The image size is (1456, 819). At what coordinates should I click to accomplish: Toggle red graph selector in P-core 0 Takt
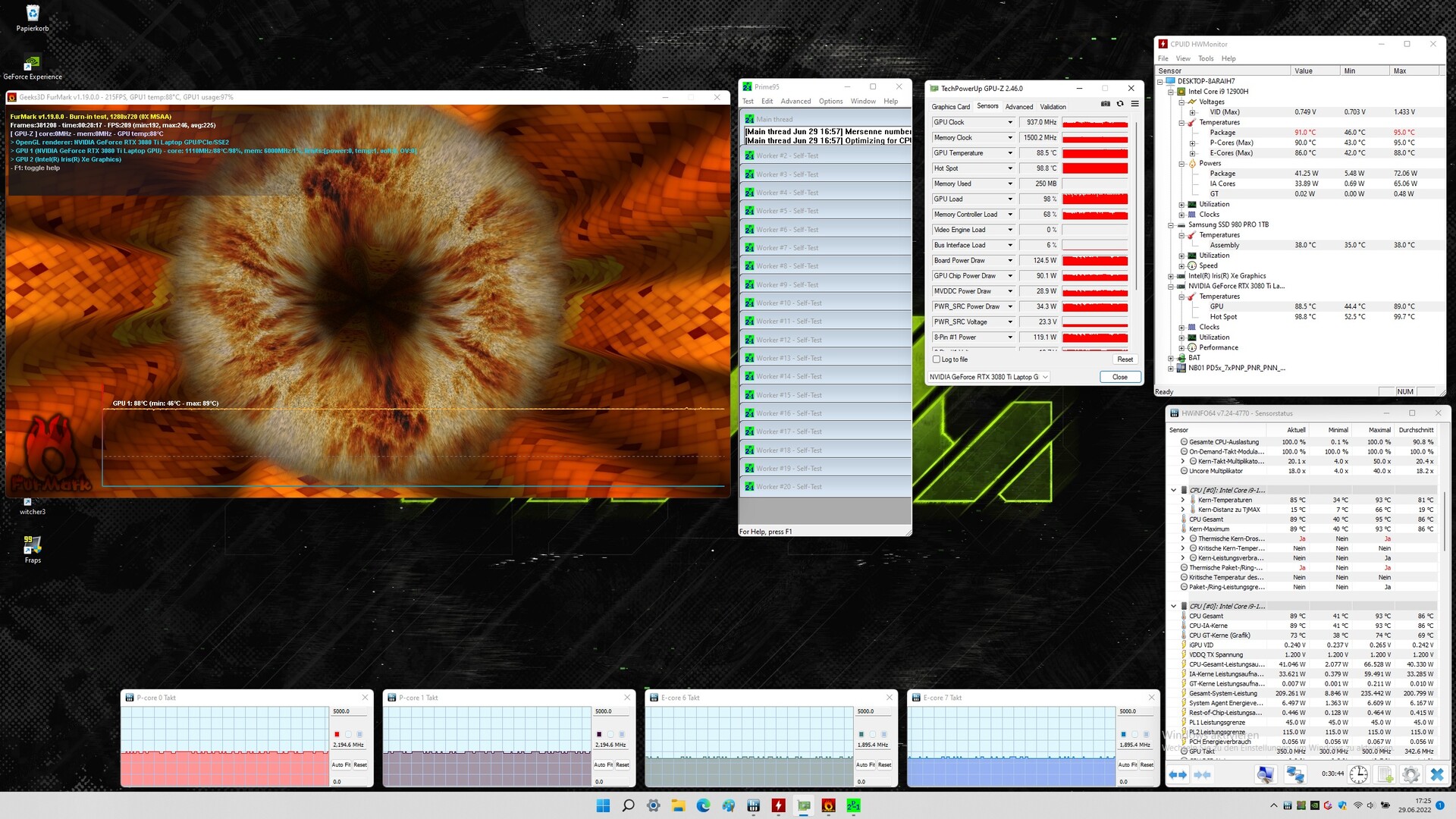[x=337, y=734]
